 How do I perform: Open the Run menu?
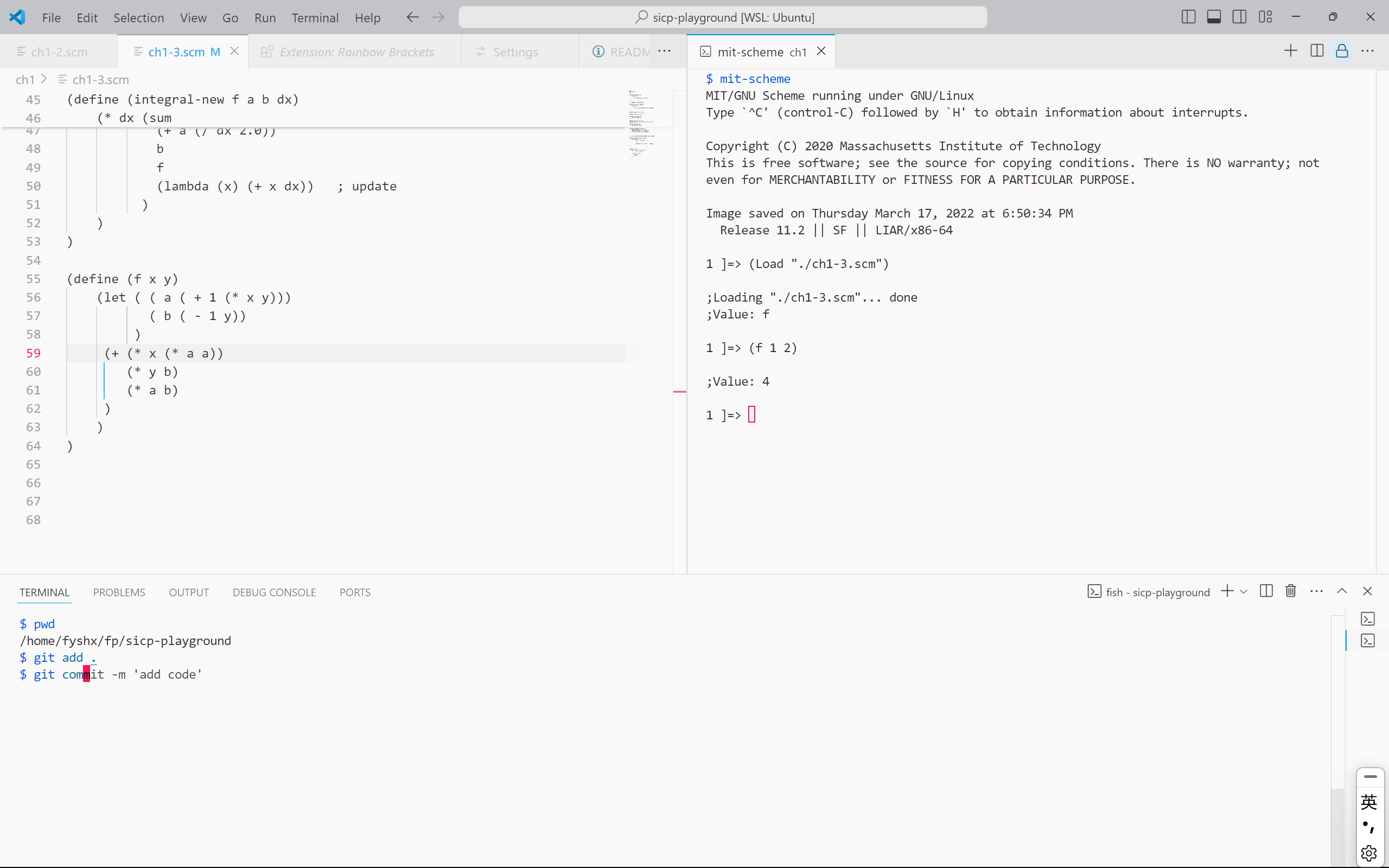coord(265,18)
